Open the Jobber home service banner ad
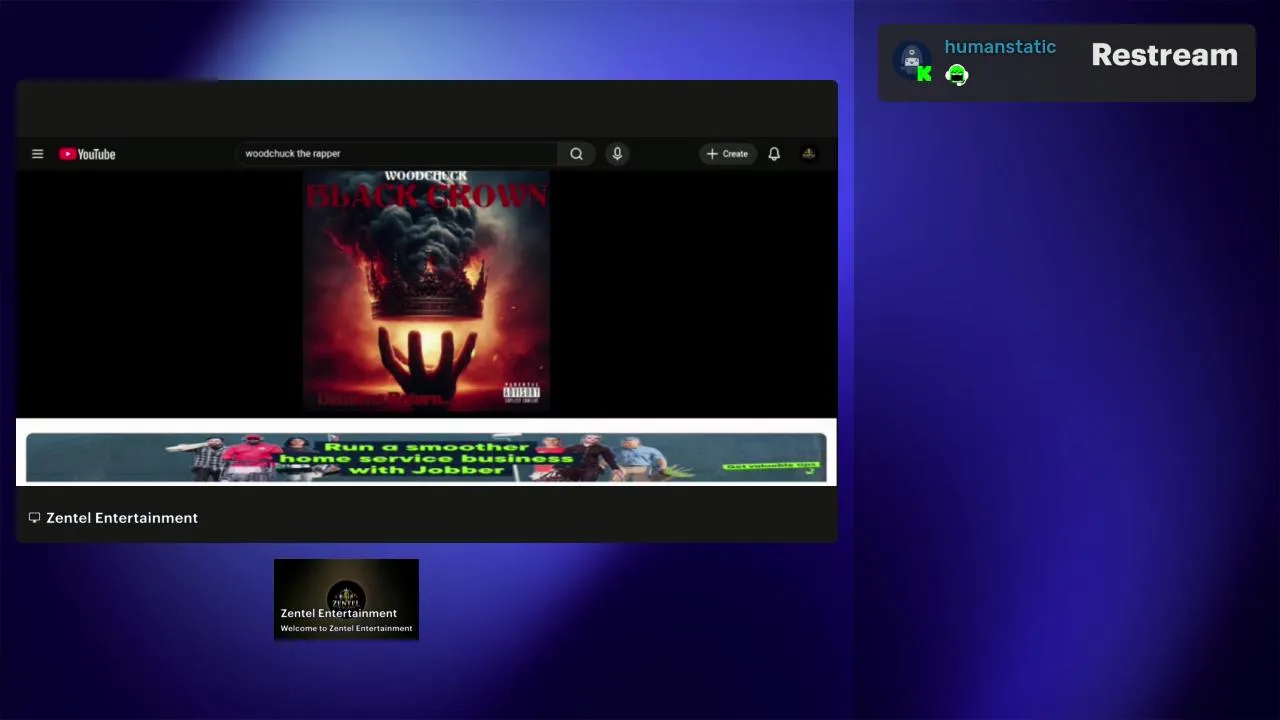 [x=426, y=458]
